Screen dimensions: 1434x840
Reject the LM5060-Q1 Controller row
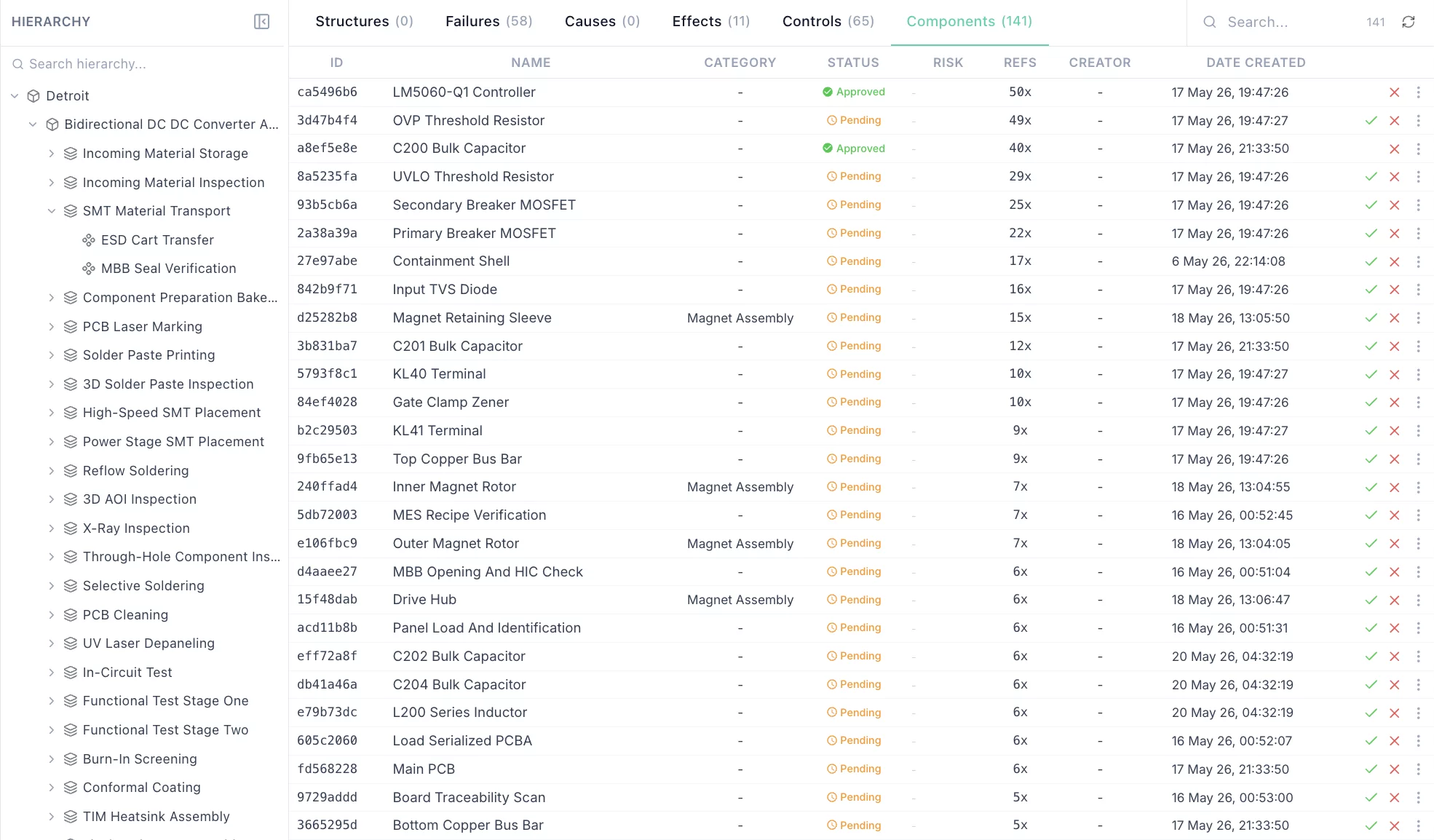pos(1395,92)
